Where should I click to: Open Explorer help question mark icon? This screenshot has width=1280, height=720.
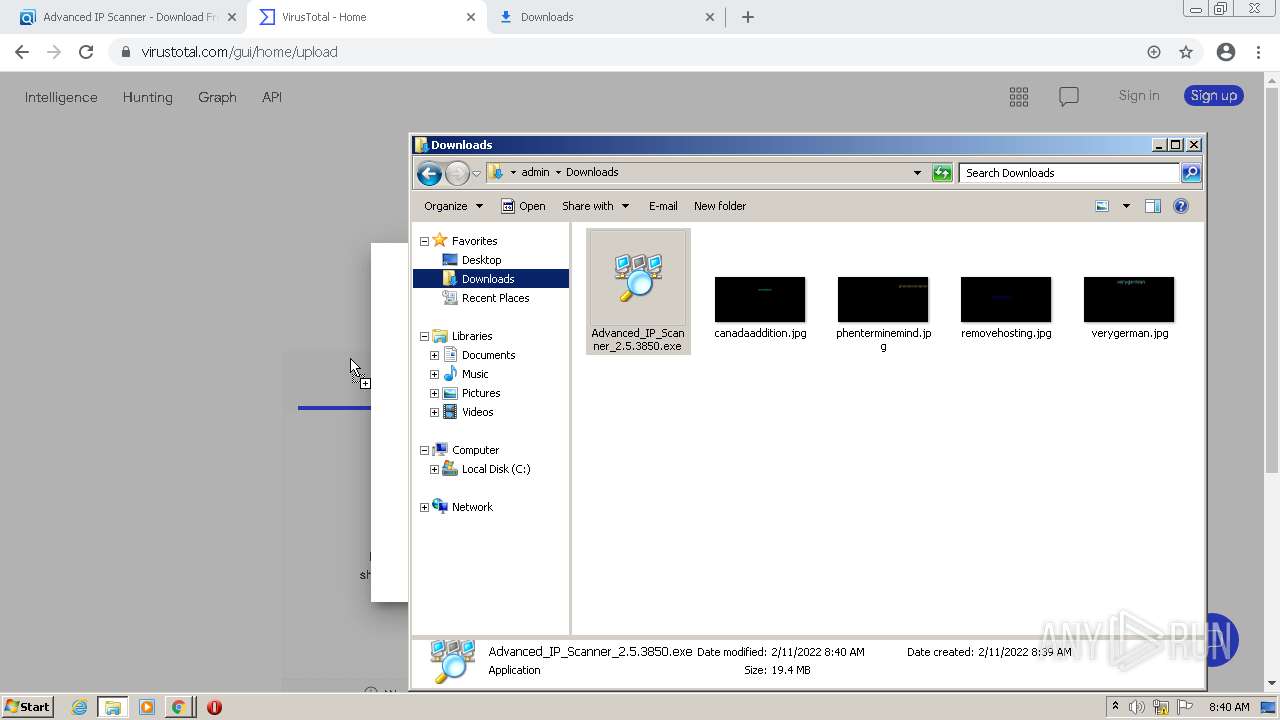coord(1181,206)
